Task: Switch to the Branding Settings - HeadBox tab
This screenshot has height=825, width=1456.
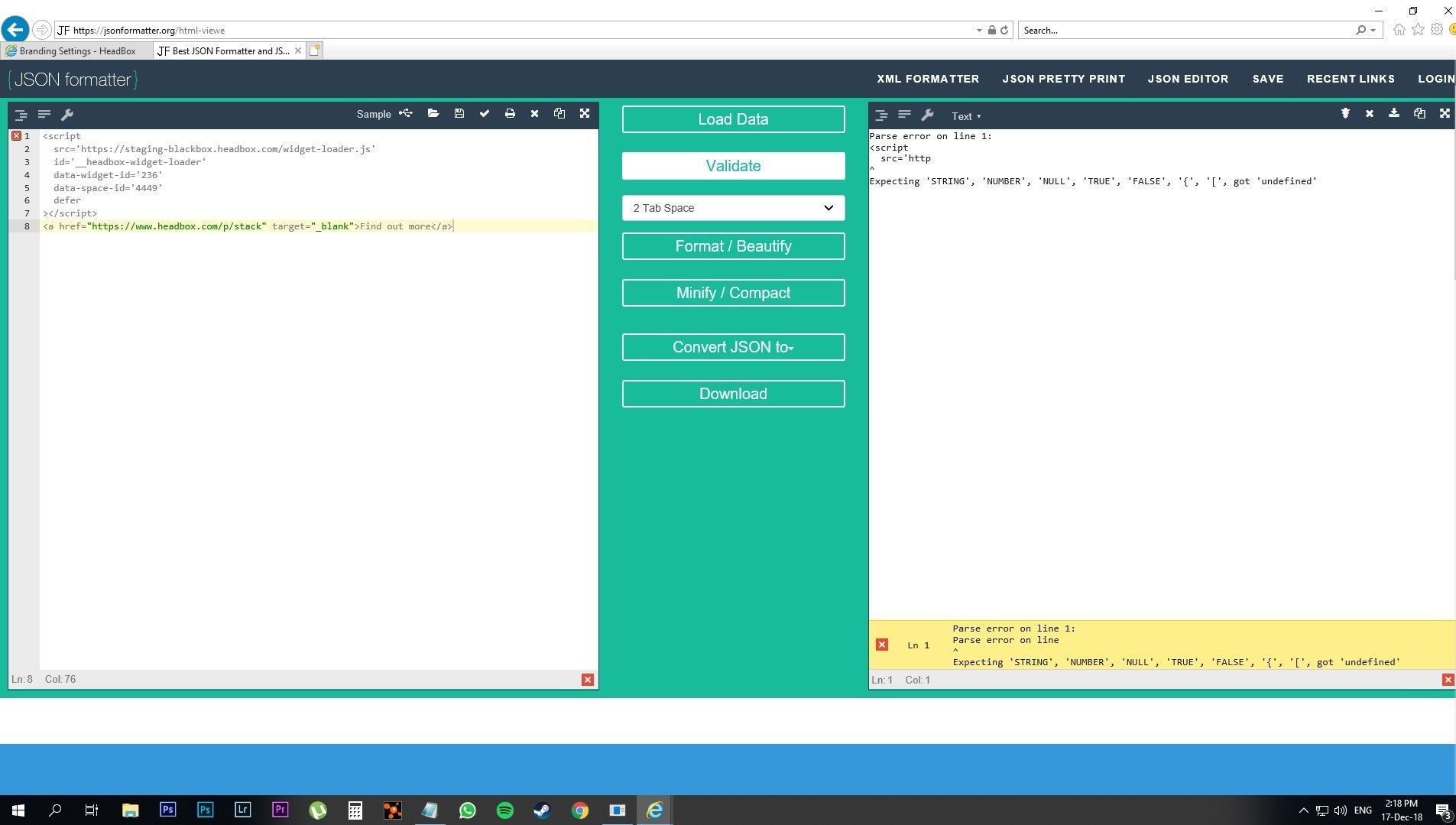Action: pyautogui.click(x=76, y=51)
